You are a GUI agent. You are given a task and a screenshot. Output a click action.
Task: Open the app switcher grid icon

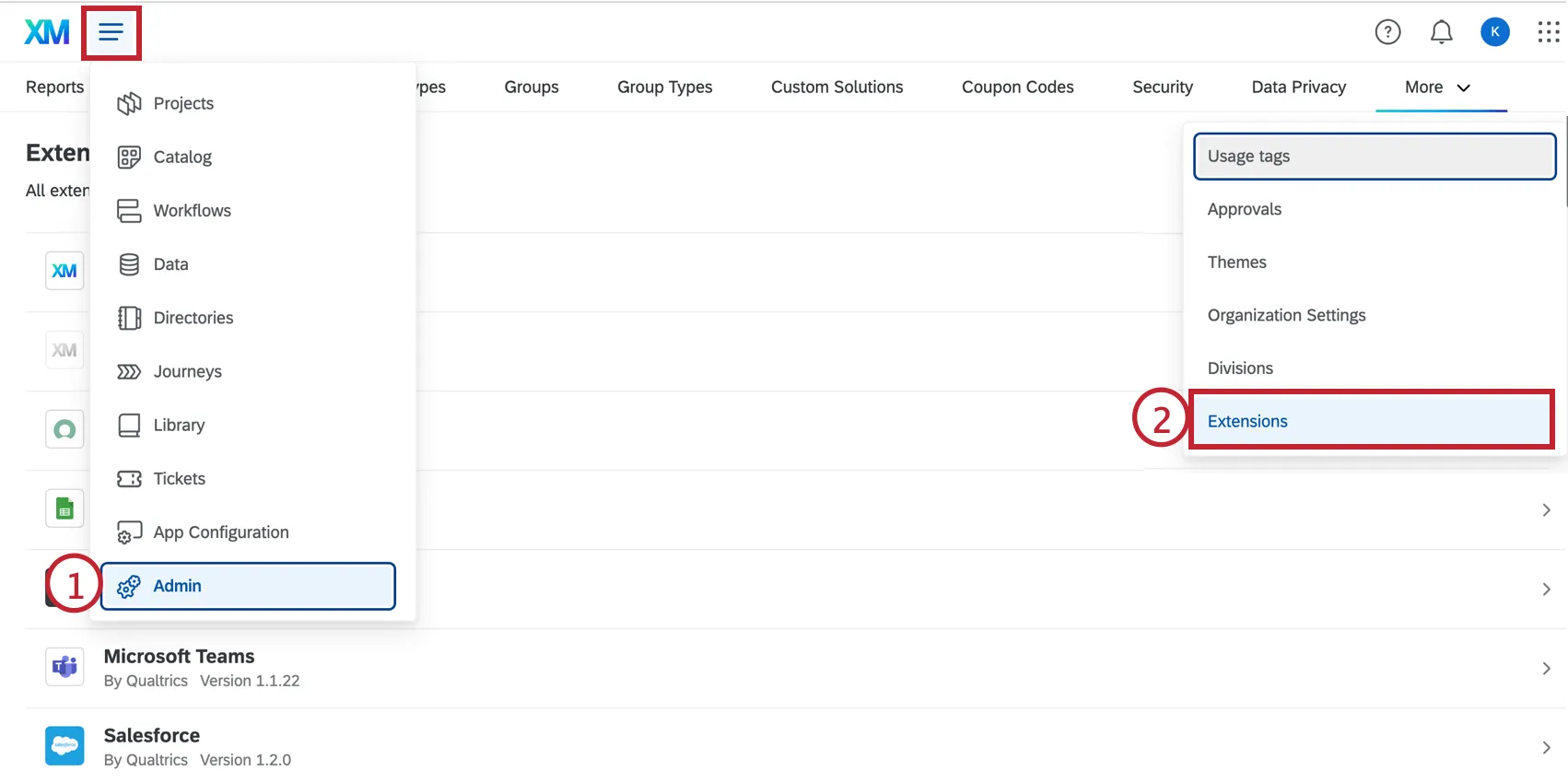click(x=1548, y=32)
